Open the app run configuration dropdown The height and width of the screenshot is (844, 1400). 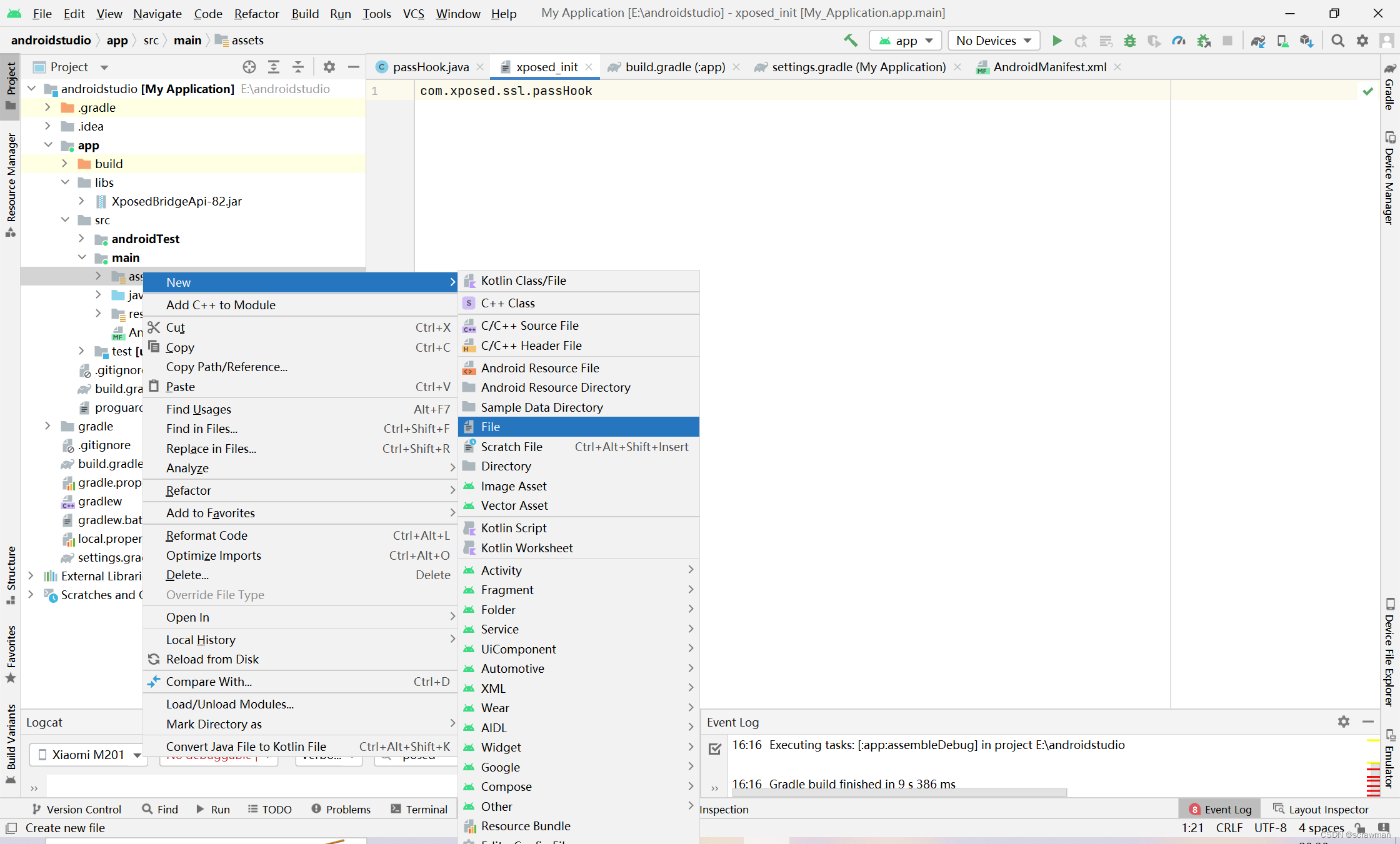point(906,41)
